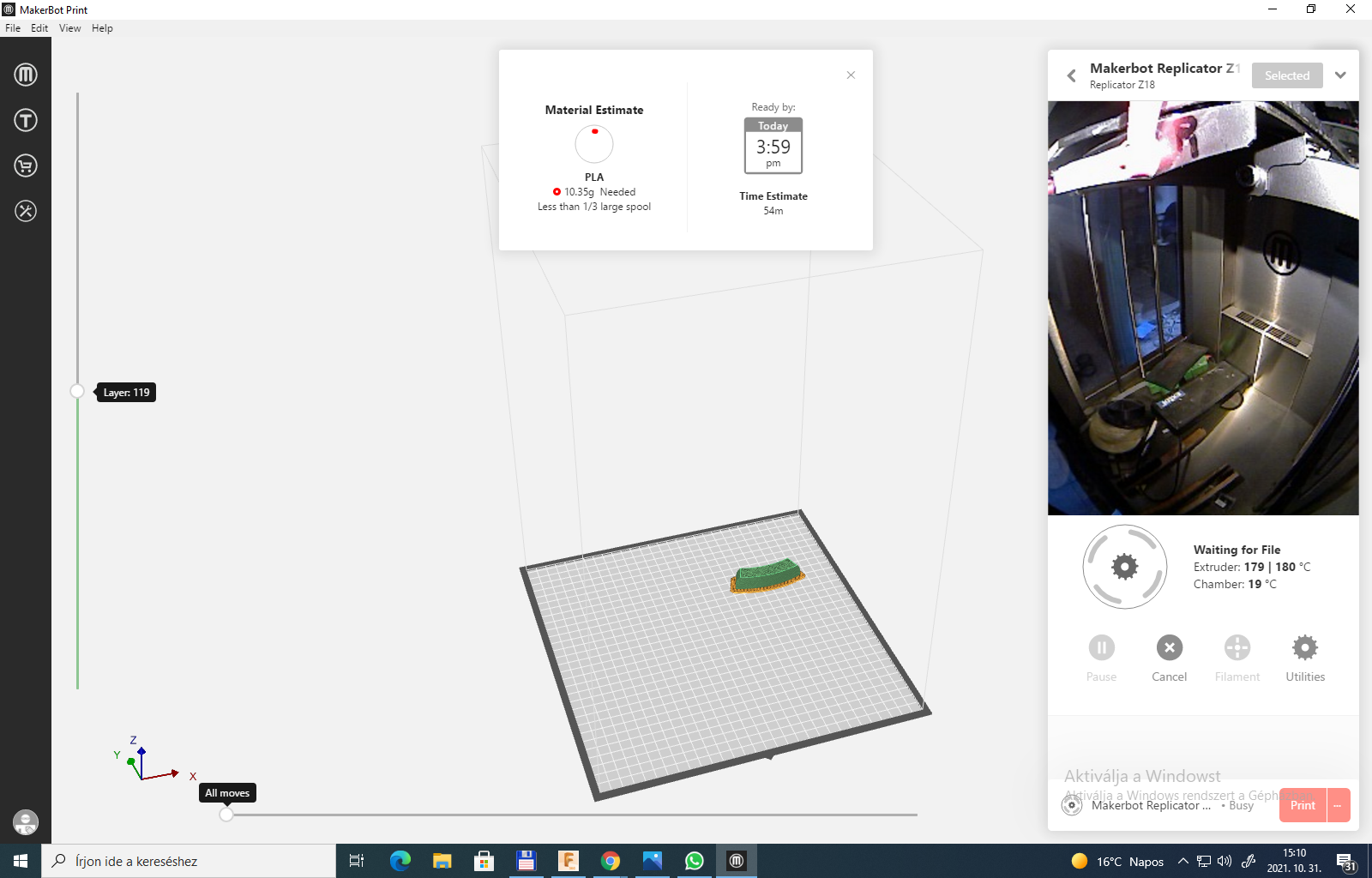
Task: Open the floppy disk app on taskbar
Action: coord(526,861)
